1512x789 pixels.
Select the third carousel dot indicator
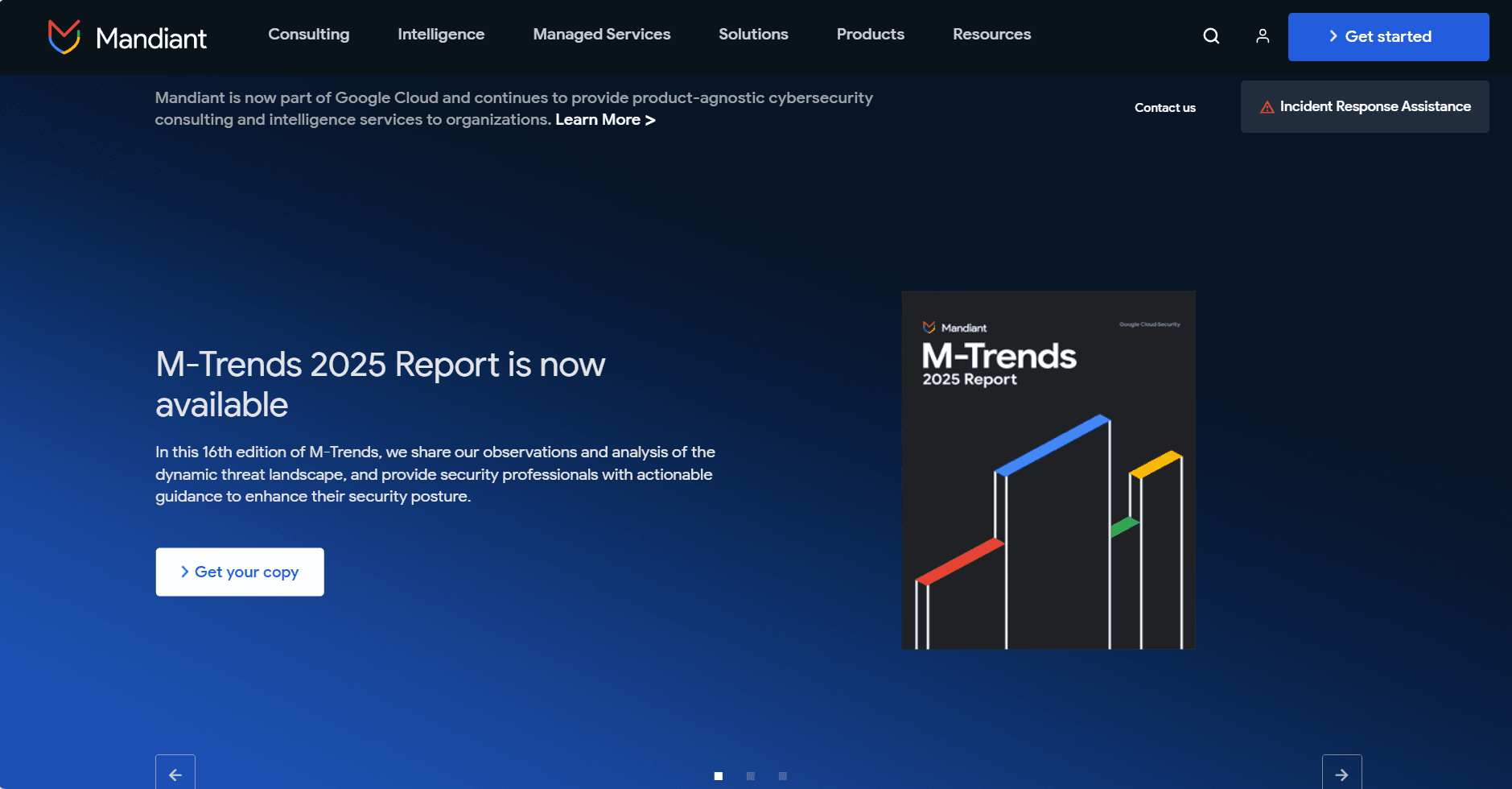point(783,776)
